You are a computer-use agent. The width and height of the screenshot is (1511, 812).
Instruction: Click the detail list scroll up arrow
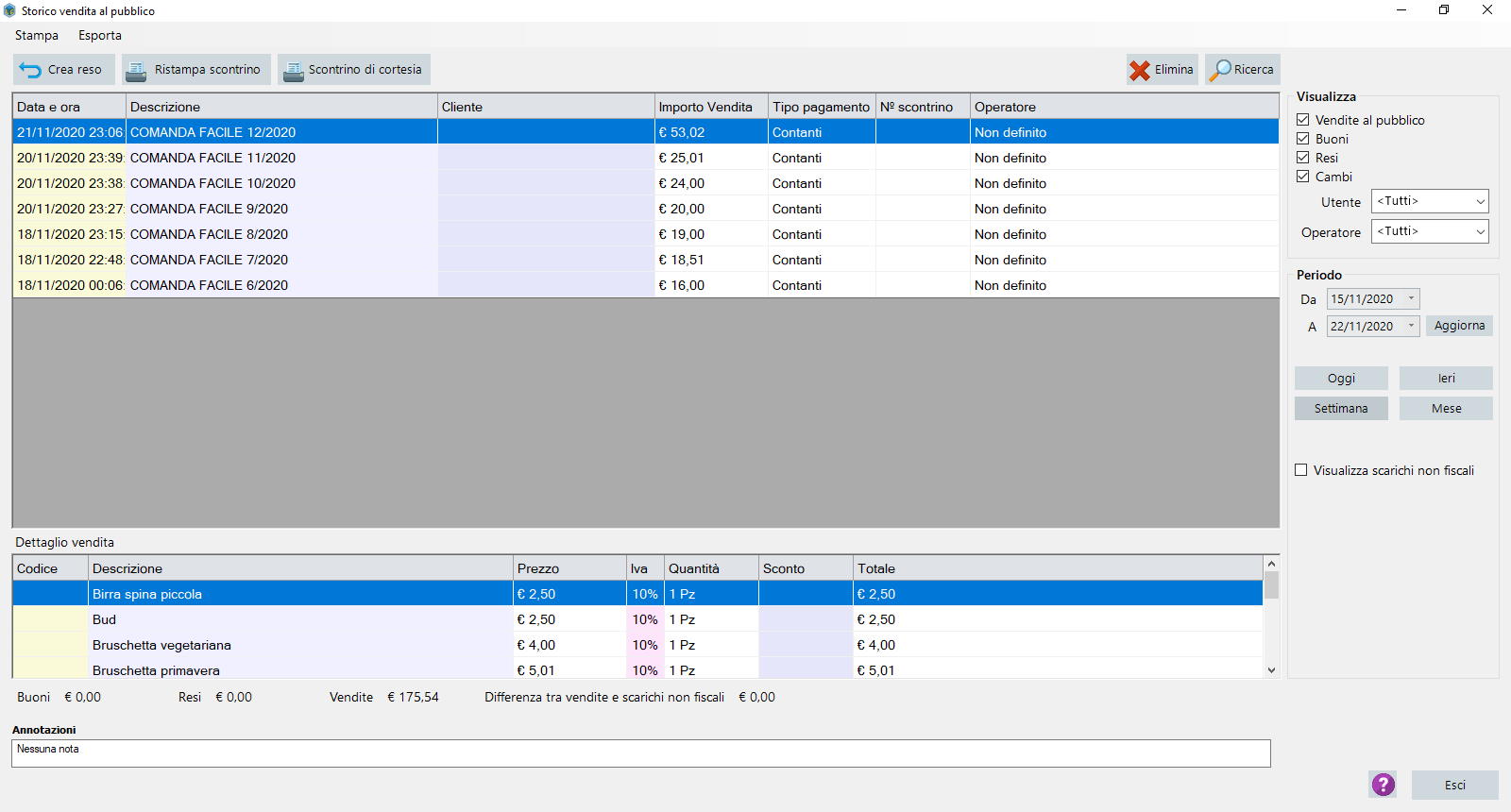tap(1271, 563)
